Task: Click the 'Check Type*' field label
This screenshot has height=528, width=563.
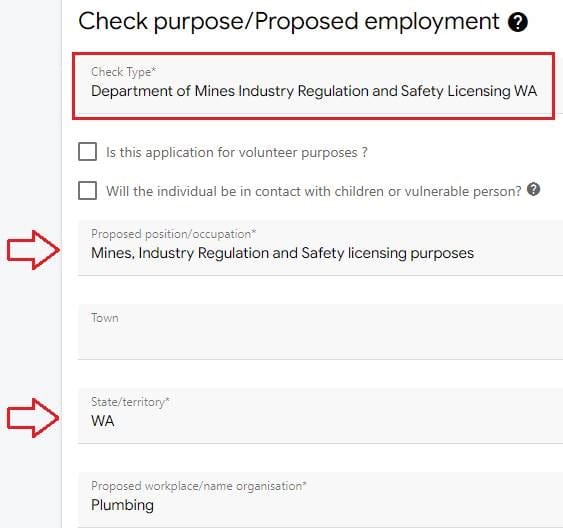Action: [x=124, y=72]
